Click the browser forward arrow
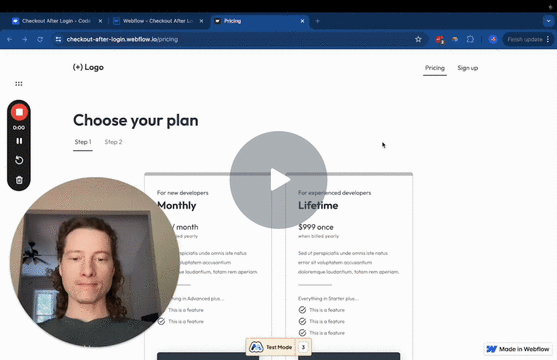The height and width of the screenshot is (360, 557). [25, 39]
